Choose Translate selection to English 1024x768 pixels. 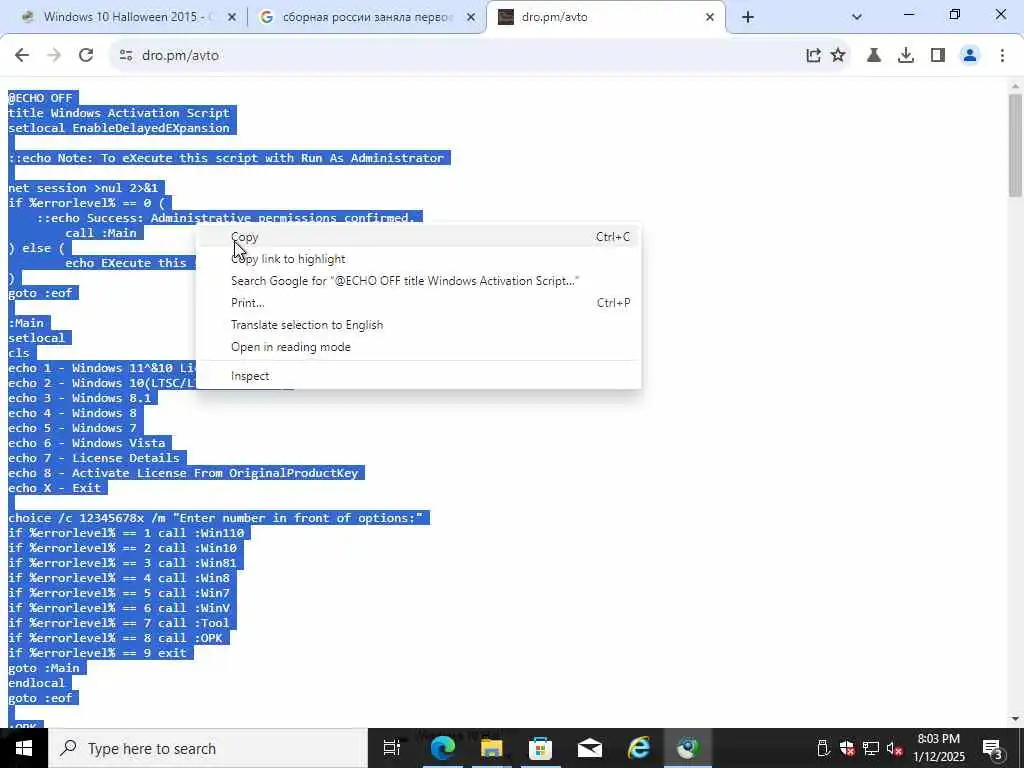418,325
